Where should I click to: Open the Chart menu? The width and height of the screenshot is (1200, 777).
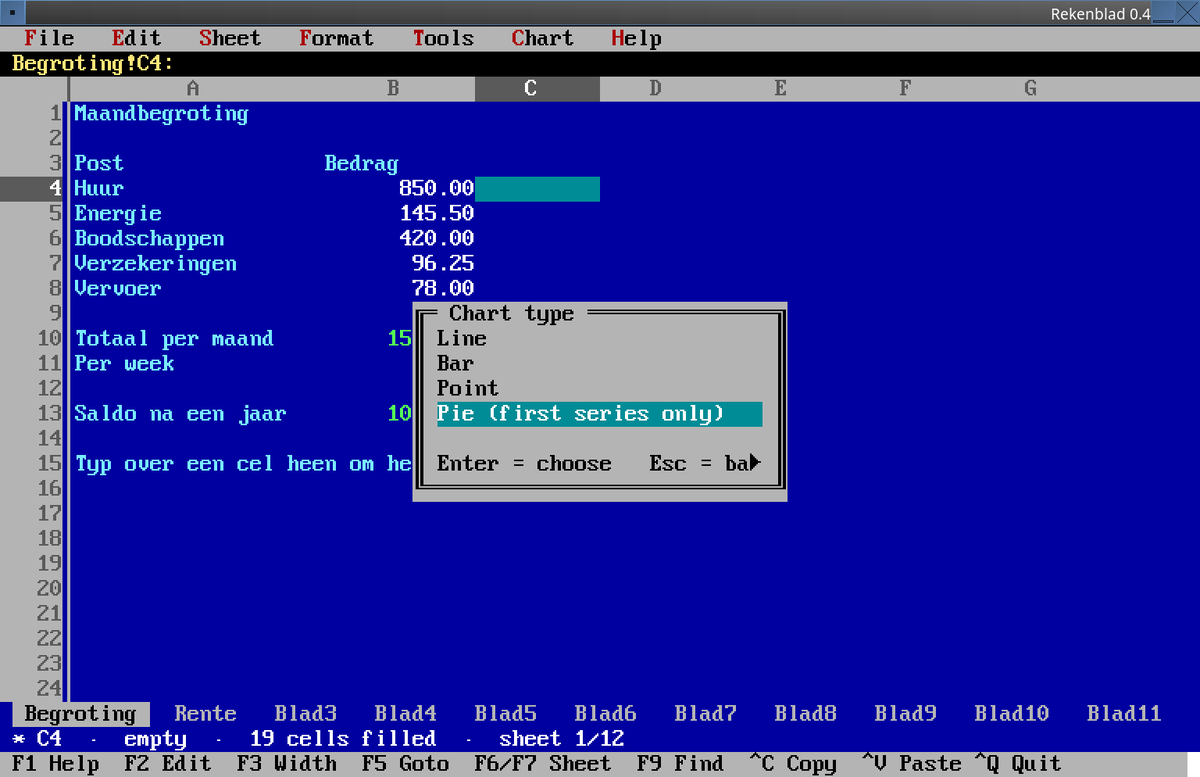(543, 38)
